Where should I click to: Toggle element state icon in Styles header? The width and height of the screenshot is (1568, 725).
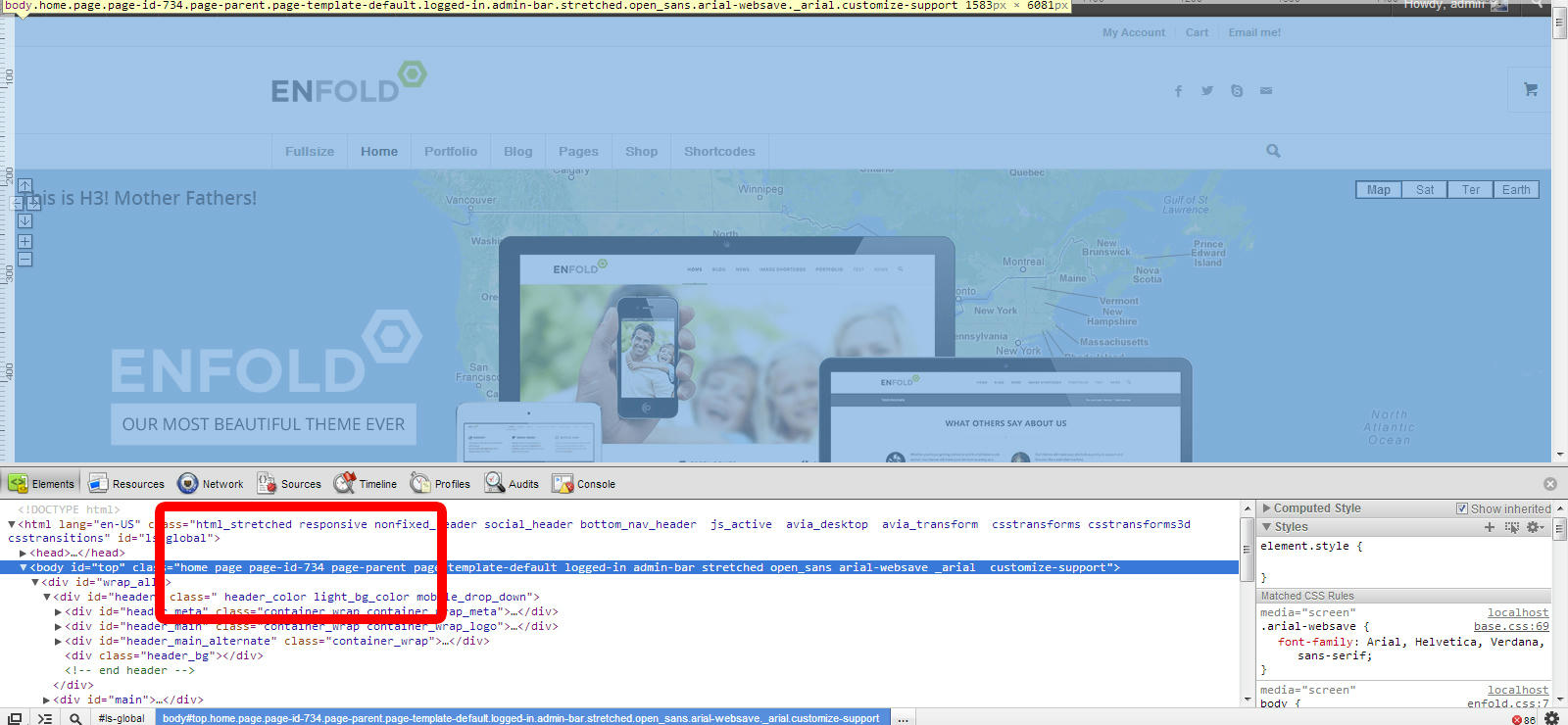[x=1512, y=527]
